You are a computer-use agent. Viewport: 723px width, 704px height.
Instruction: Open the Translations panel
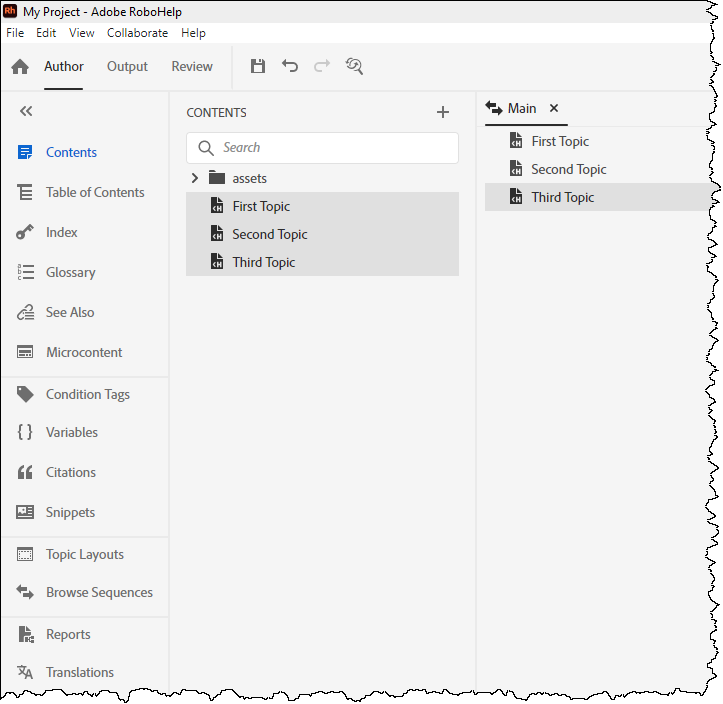pyautogui.click(x=79, y=672)
